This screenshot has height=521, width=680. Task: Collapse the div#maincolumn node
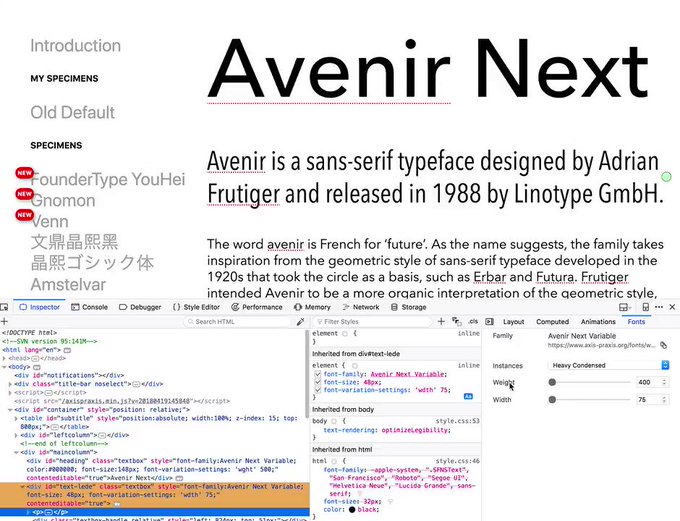coord(16,452)
